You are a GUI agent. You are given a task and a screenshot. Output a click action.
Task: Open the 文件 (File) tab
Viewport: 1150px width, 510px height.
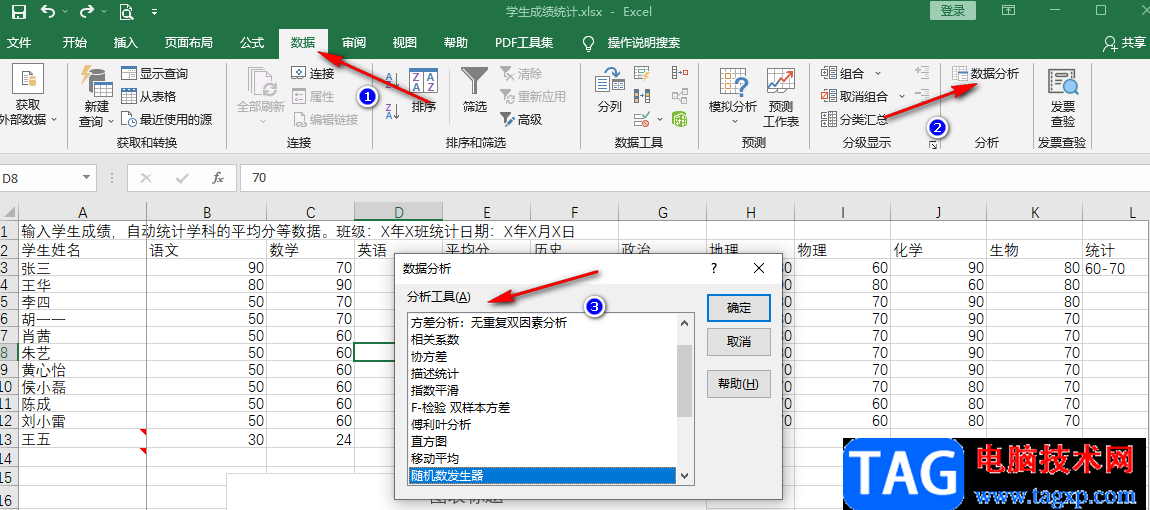(18, 43)
